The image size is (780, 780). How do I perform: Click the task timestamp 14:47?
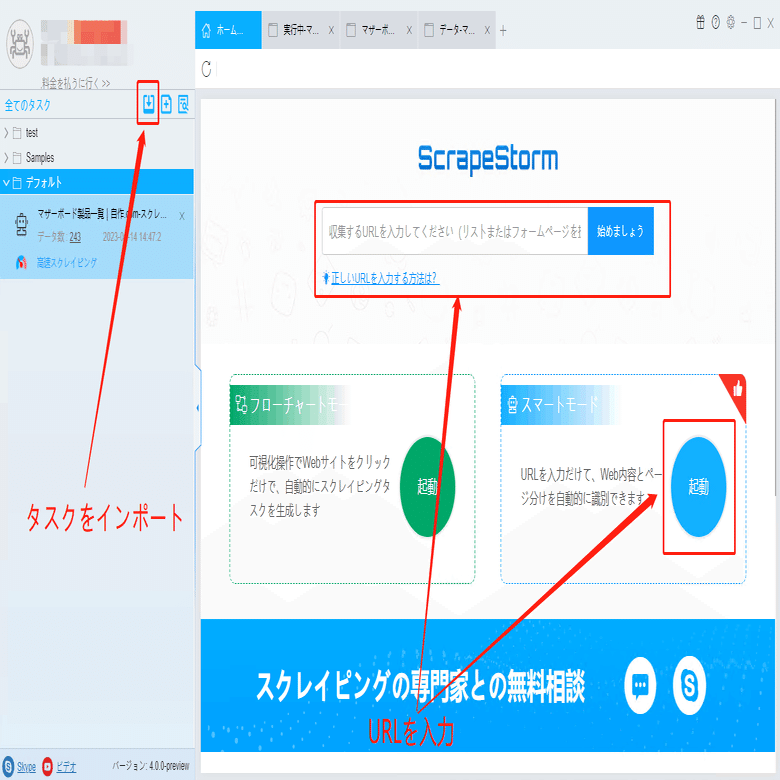(x=132, y=237)
